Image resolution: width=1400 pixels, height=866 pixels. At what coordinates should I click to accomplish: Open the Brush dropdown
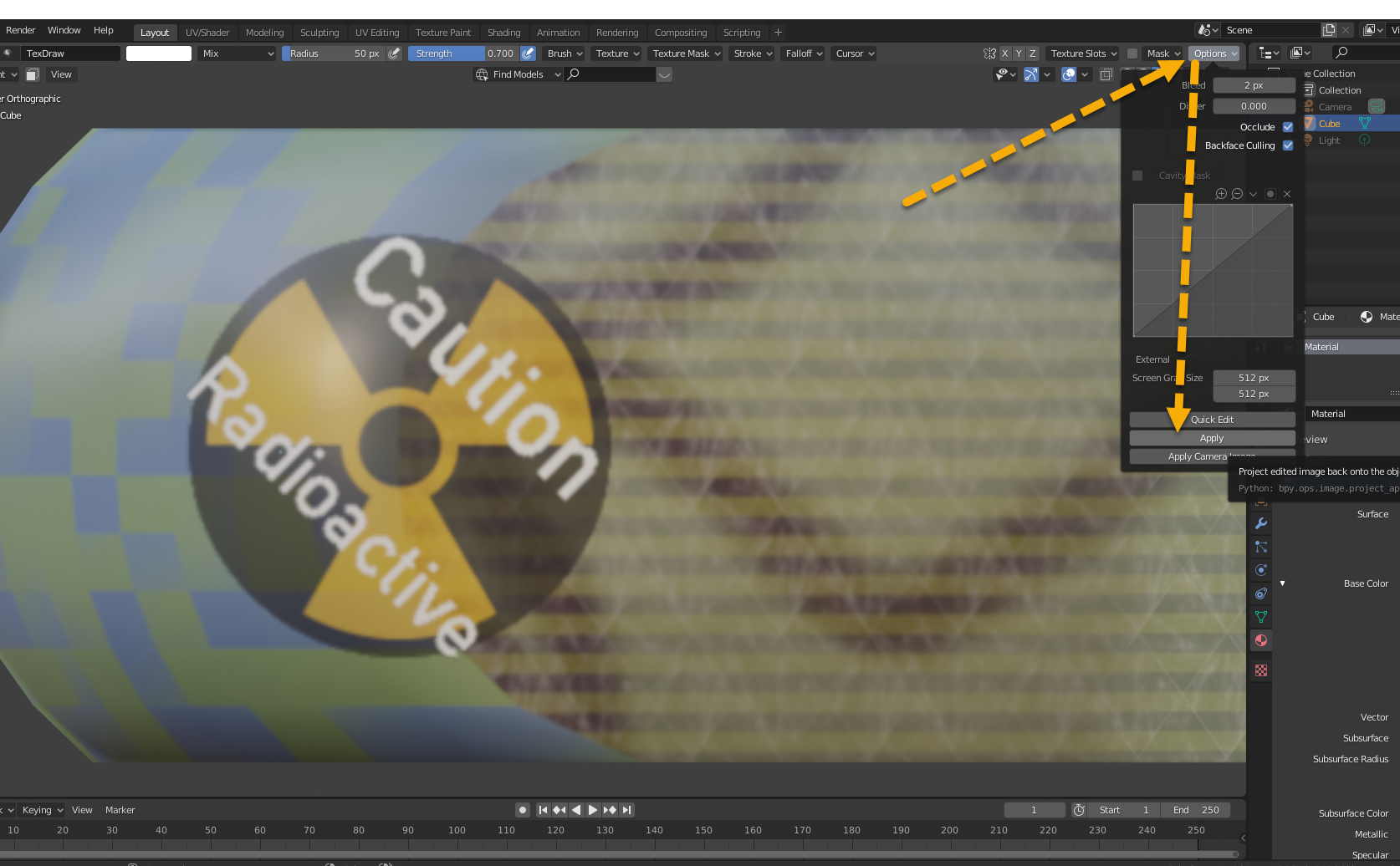point(565,53)
